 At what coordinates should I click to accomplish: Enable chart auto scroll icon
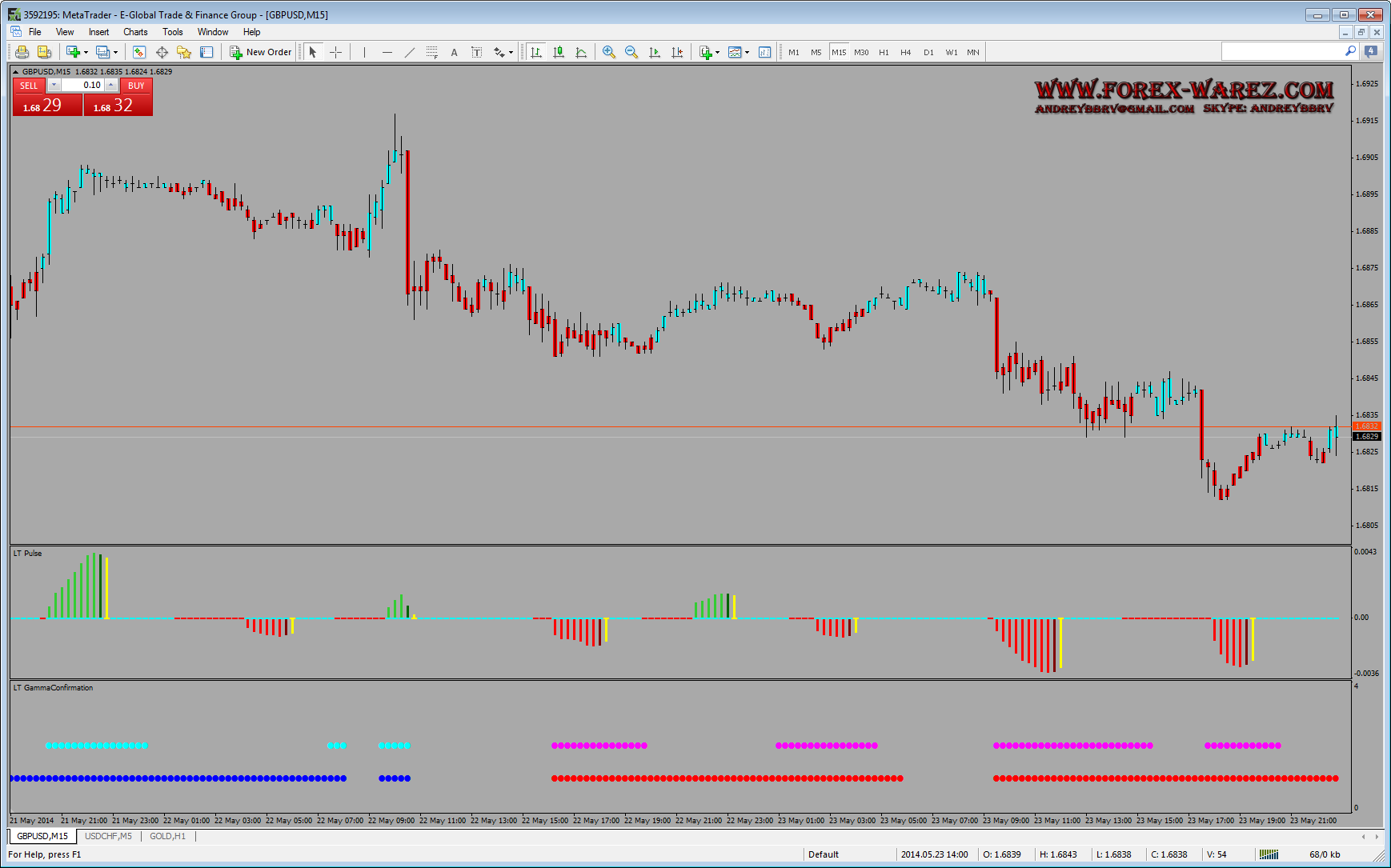pyautogui.click(x=655, y=53)
